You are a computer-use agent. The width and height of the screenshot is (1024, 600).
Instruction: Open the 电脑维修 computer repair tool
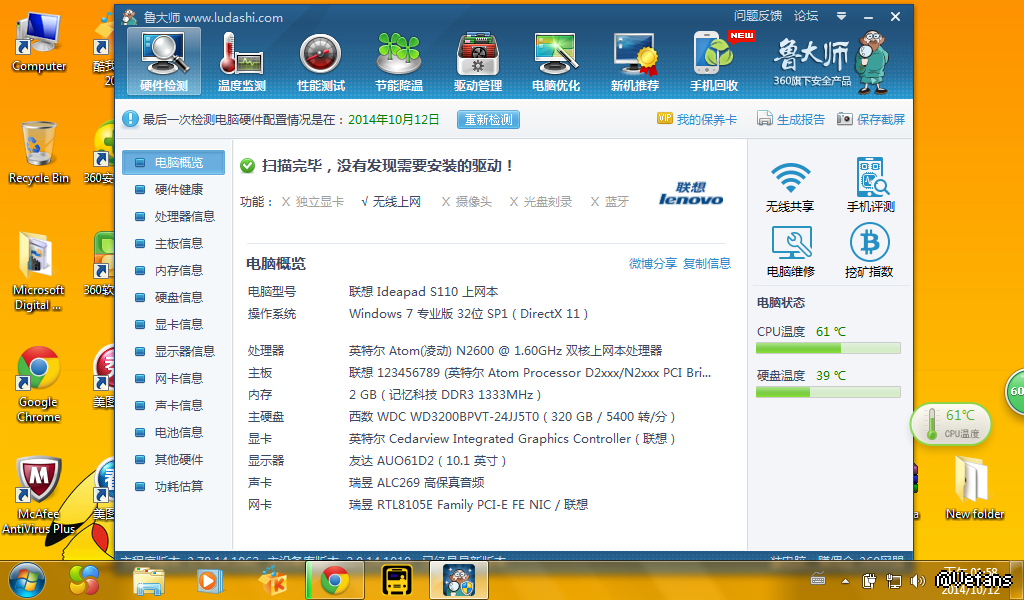point(790,251)
